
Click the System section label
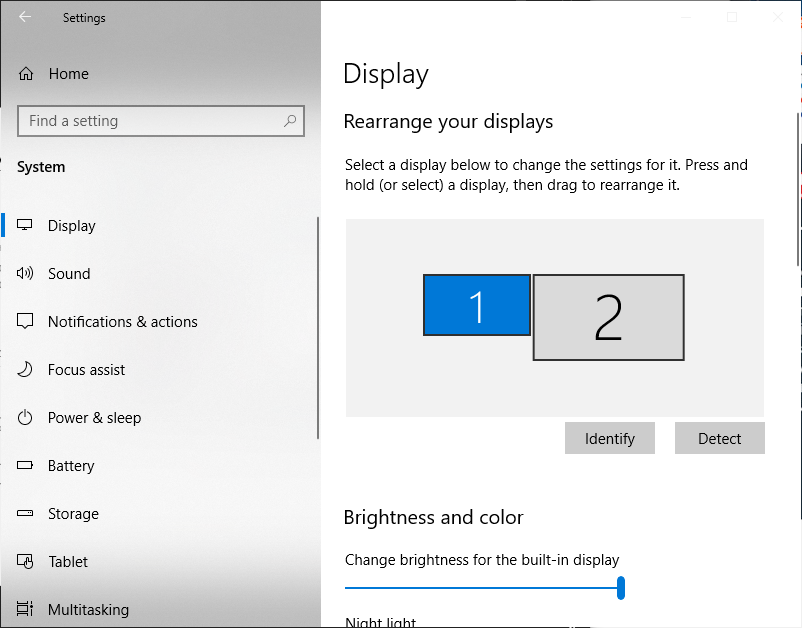coord(41,167)
